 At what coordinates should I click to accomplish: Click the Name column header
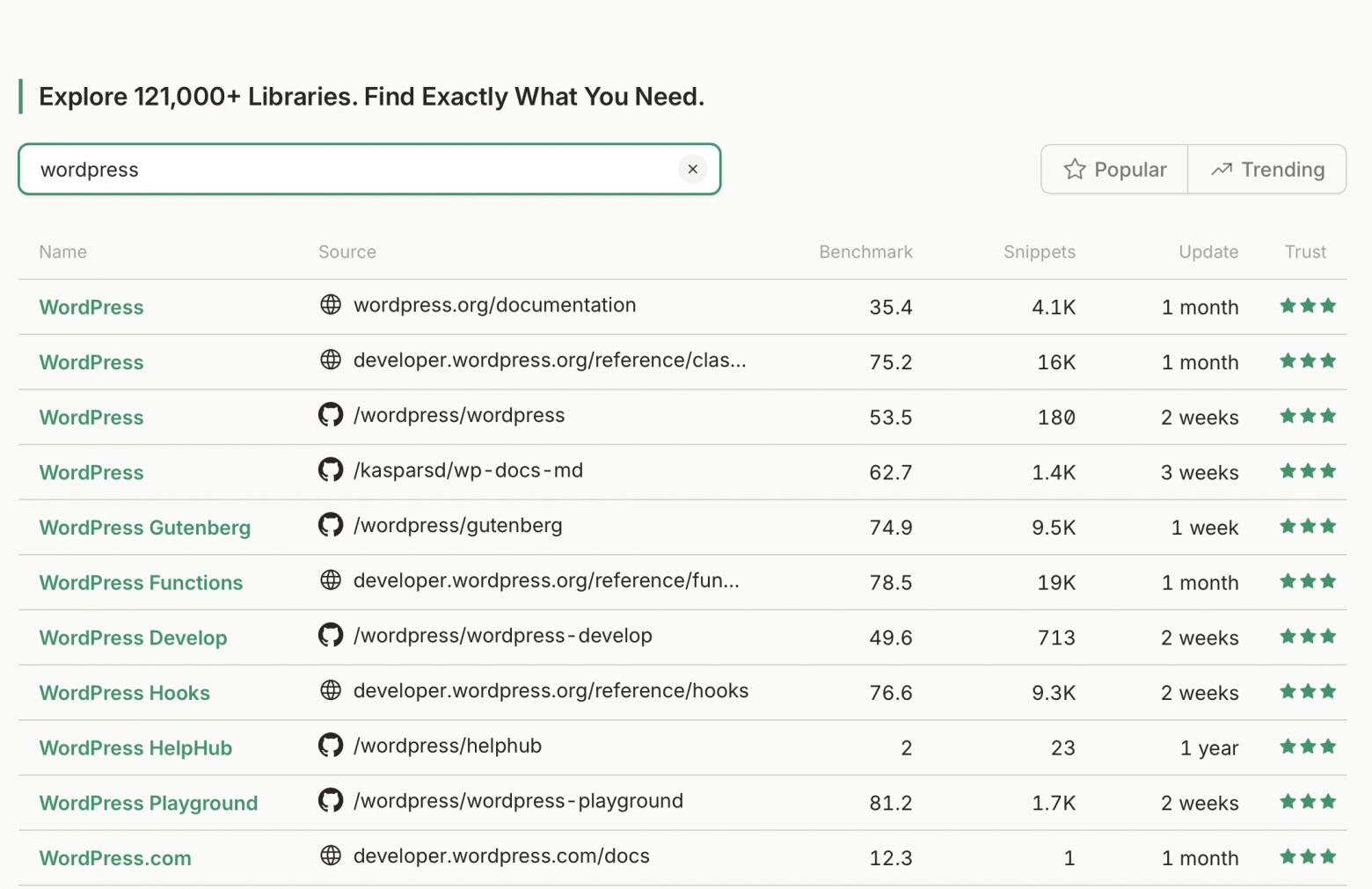point(62,252)
